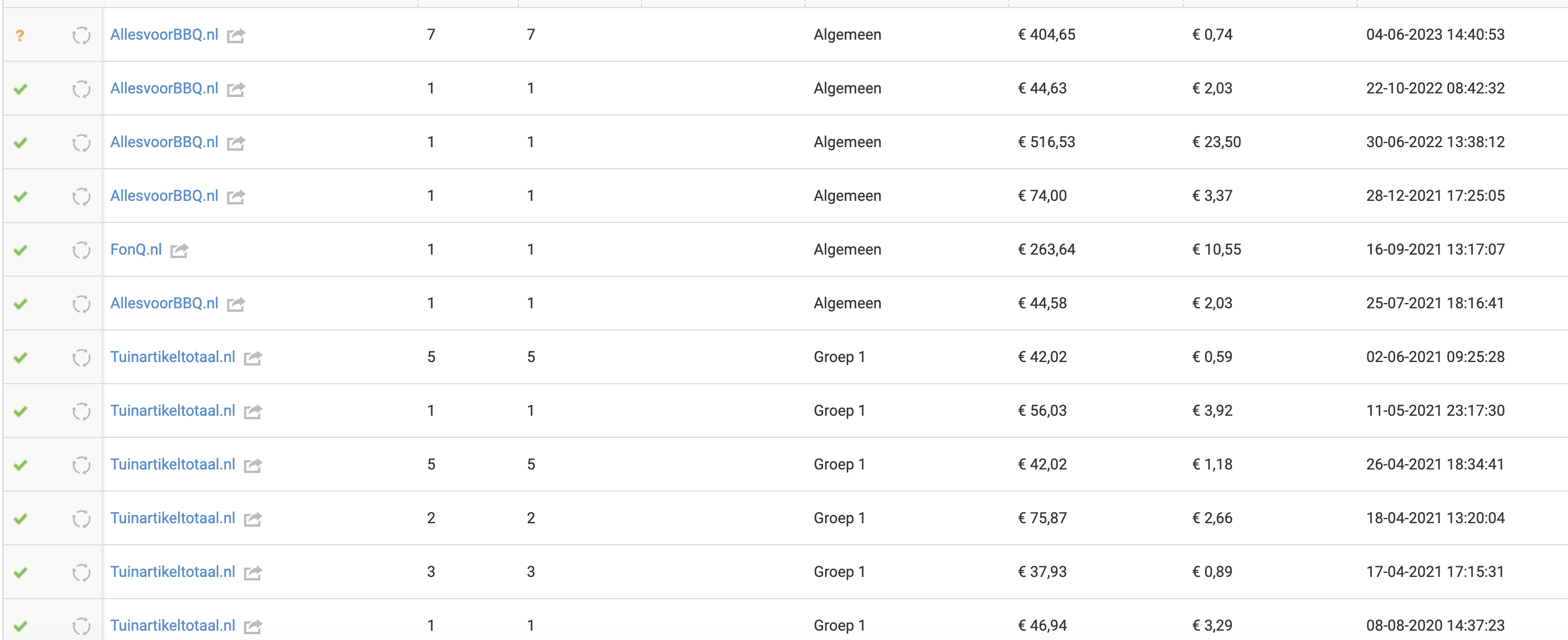Click the € 404,65 amount cell
This screenshot has height=640, width=1568.
point(1046,34)
